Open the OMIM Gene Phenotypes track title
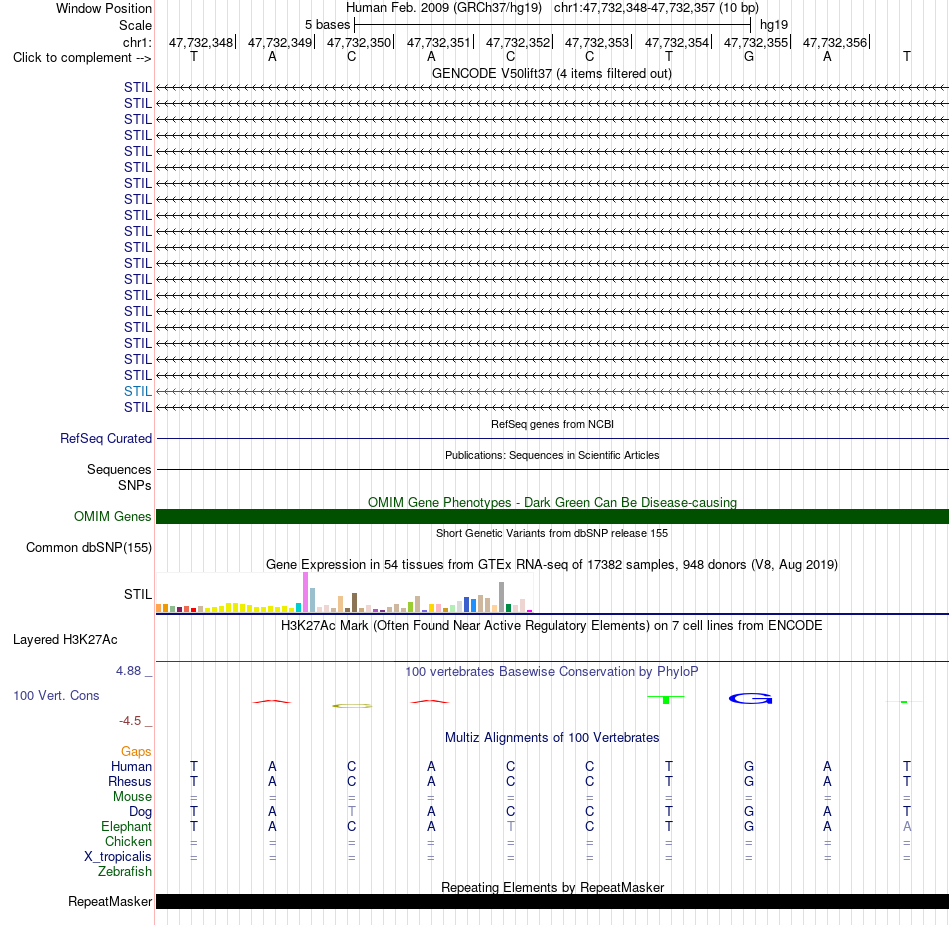This screenshot has width=950, height=925. click(x=552, y=502)
